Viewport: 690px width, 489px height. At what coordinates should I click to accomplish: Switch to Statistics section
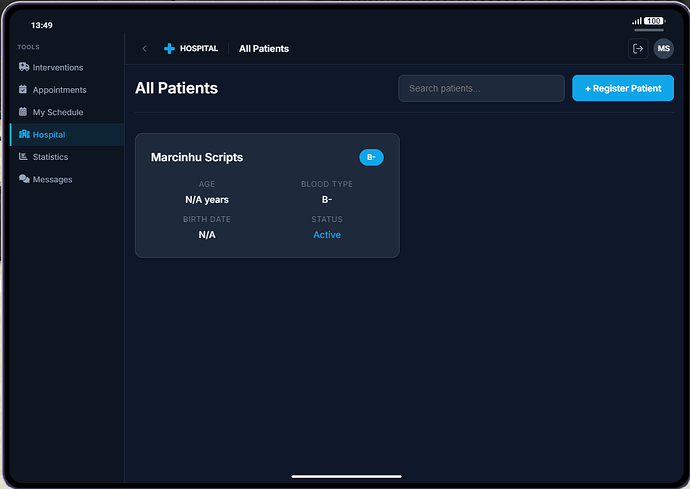pos(50,157)
